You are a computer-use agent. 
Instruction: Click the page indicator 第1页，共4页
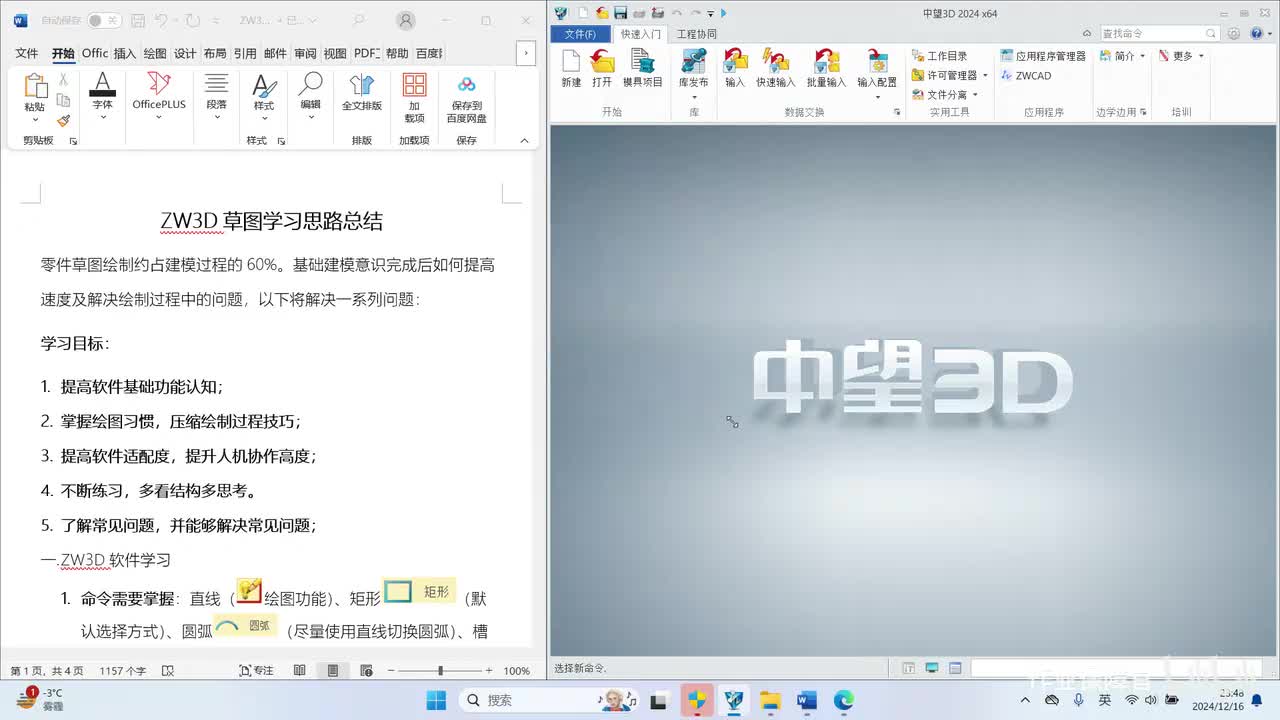[47, 670]
